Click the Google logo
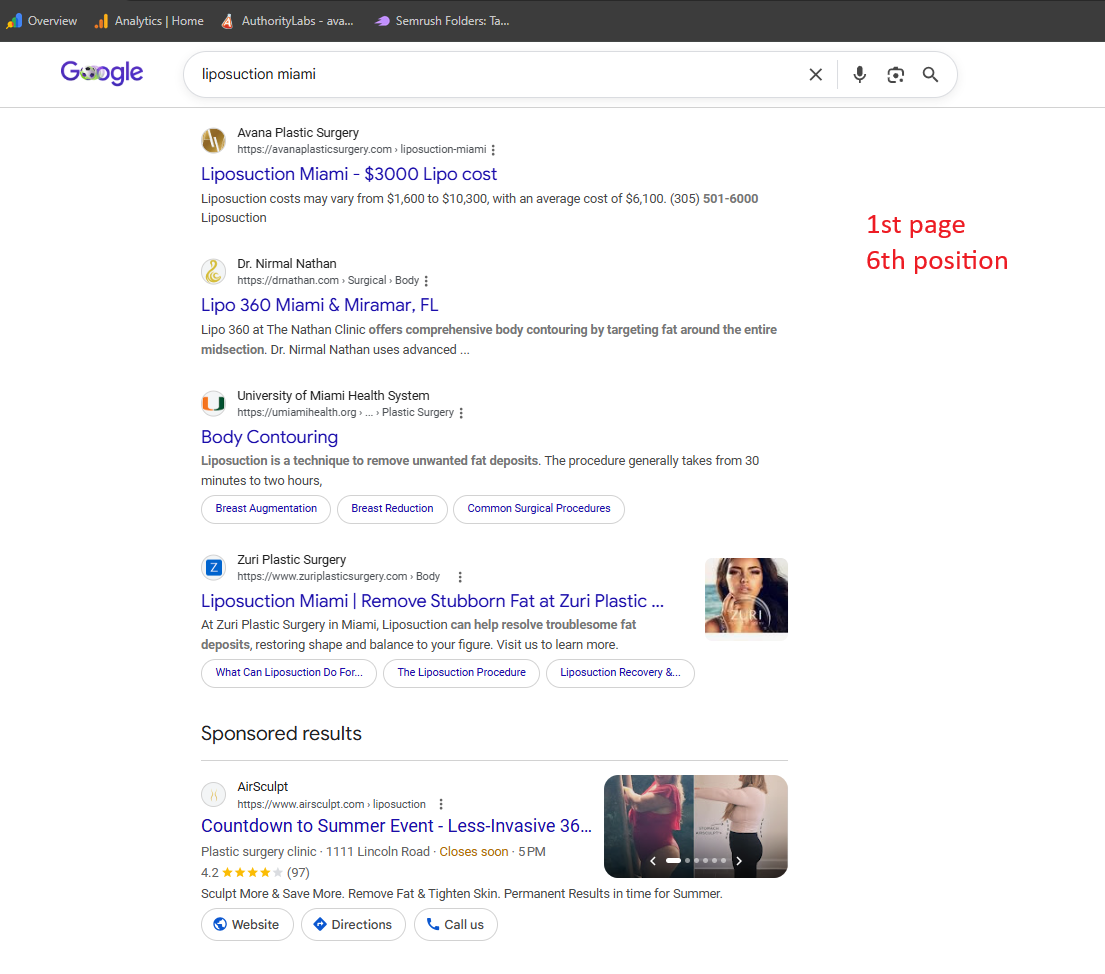The image size is (1105, 974). click(x=101, y=73)
